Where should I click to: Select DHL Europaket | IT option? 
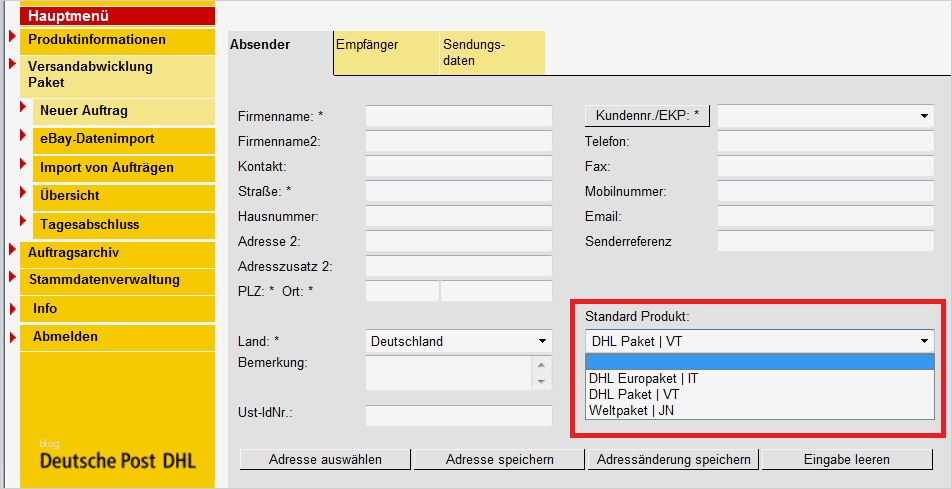pyautogui.click(x=644, y=378)
